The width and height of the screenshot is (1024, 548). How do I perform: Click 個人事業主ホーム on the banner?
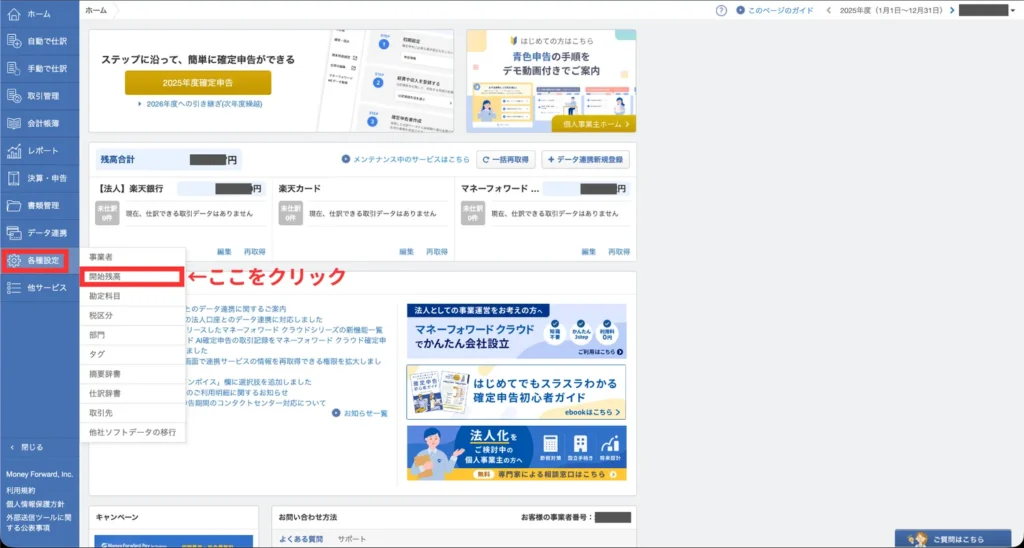(594, 124)
